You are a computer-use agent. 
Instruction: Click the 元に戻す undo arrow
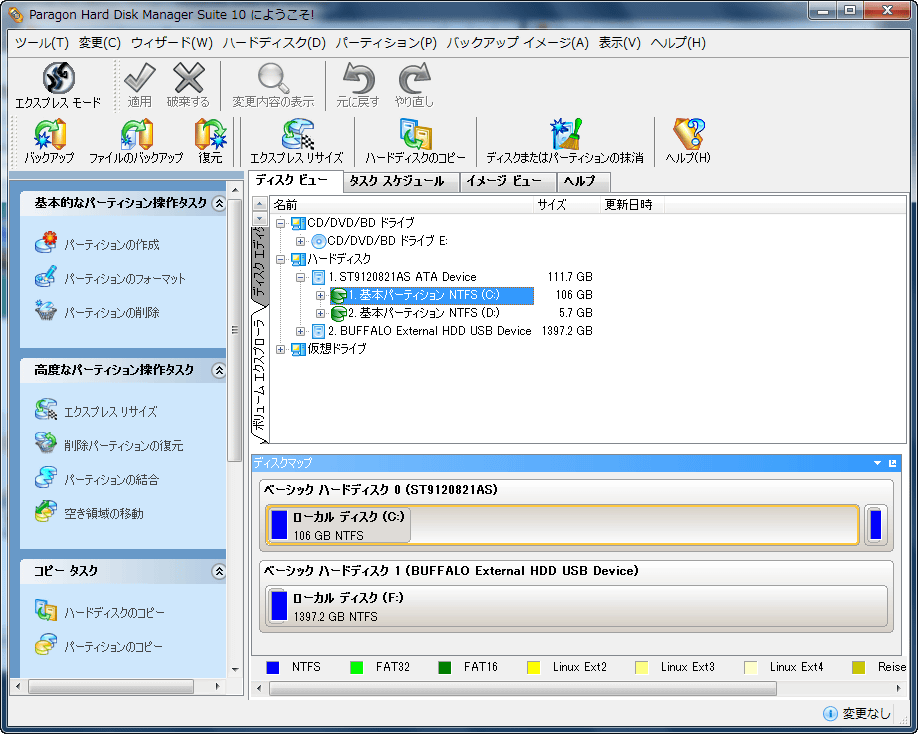click(358, 77)
